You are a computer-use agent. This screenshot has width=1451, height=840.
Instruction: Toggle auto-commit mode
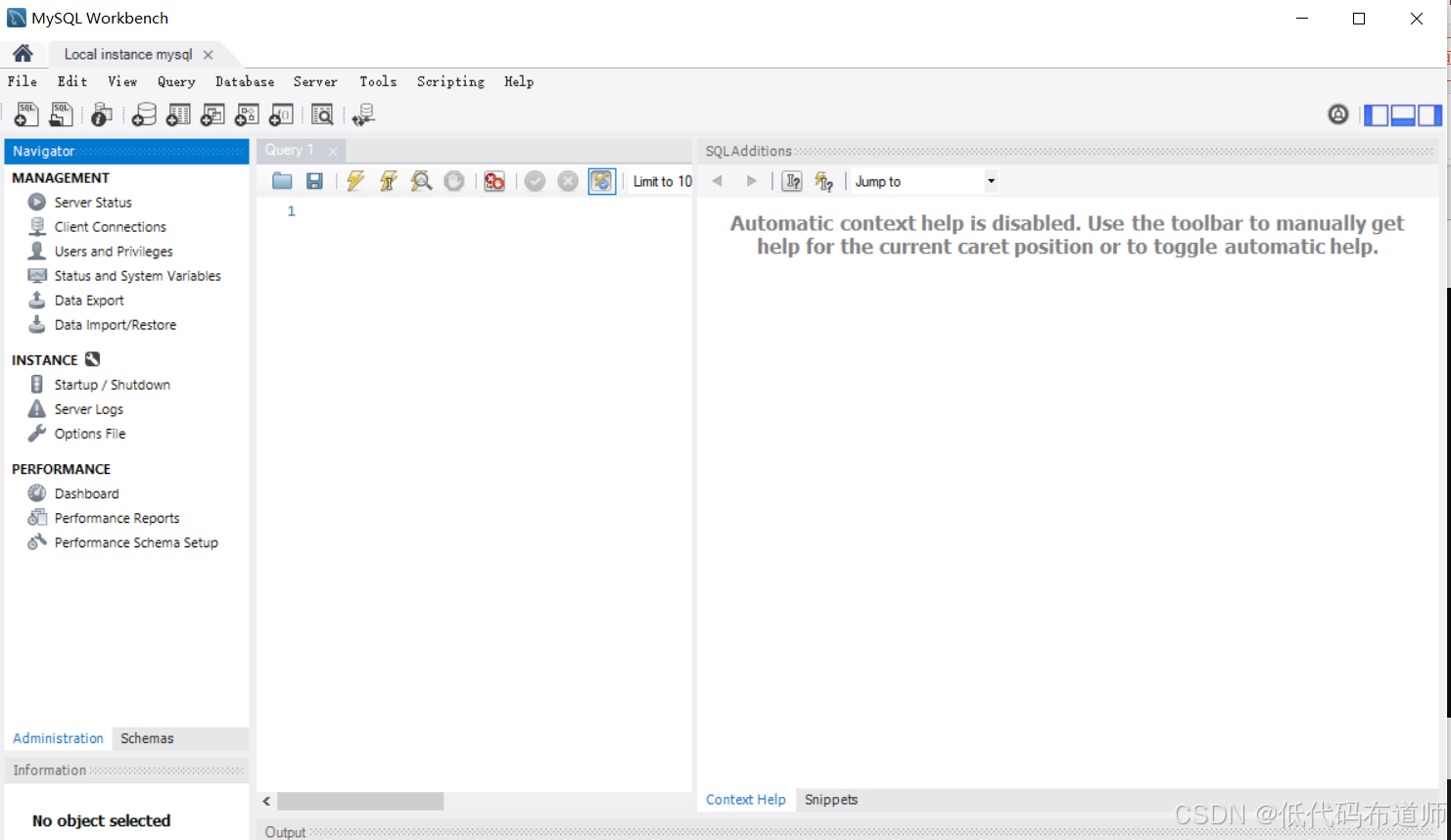[601, 181]
